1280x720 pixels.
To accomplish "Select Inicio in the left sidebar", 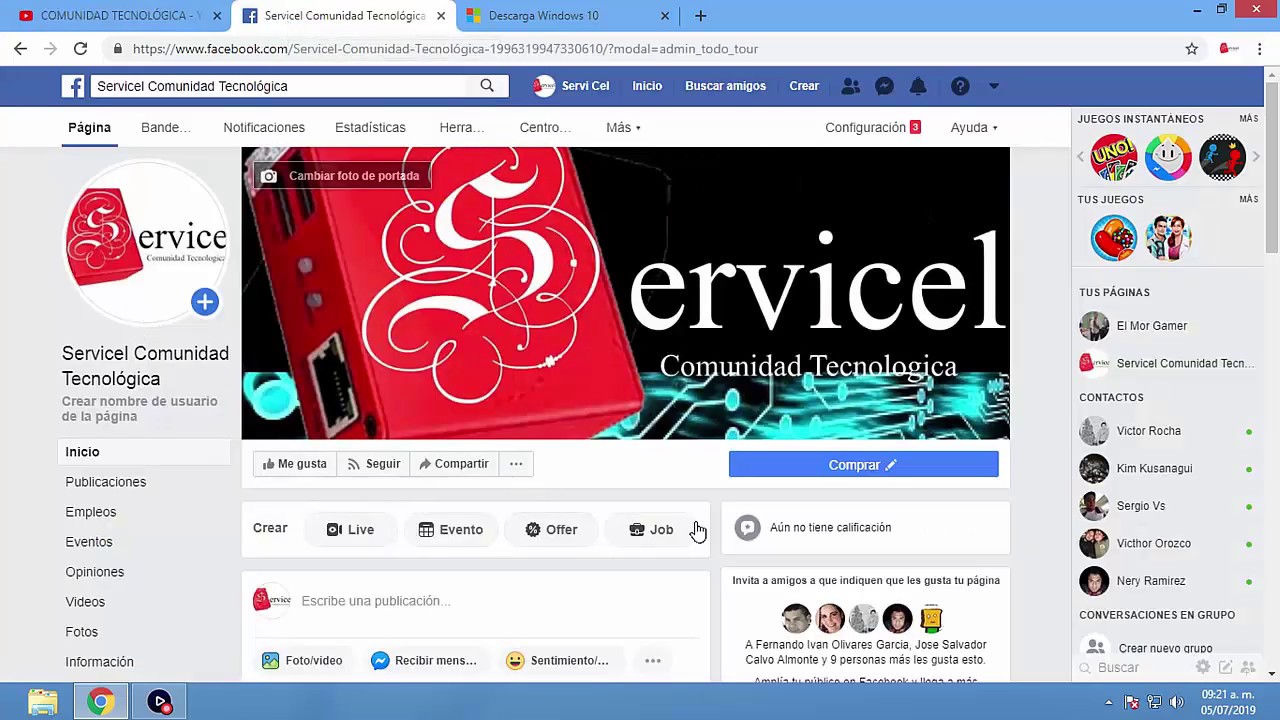I will pos(144,452).
